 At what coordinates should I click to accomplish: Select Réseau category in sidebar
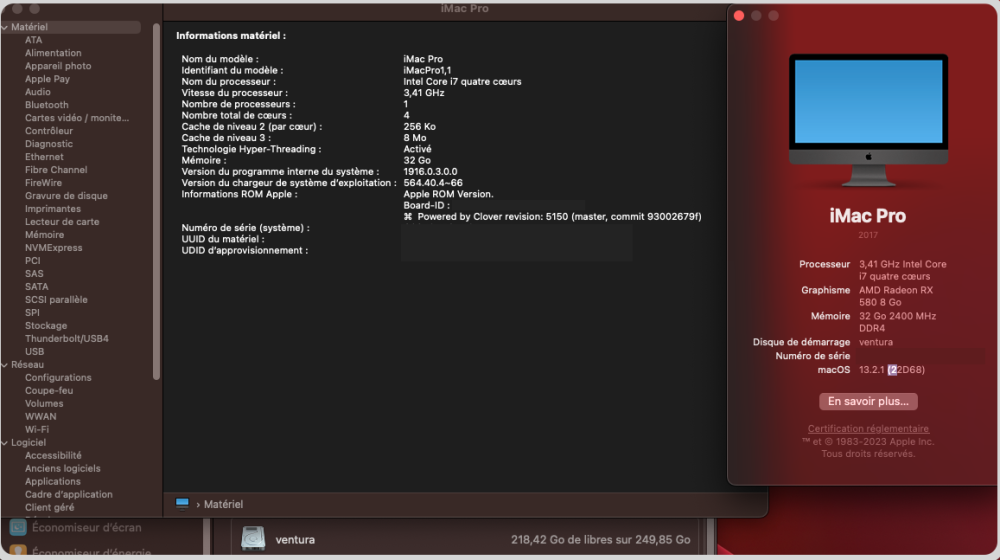(x=27, y=365)
